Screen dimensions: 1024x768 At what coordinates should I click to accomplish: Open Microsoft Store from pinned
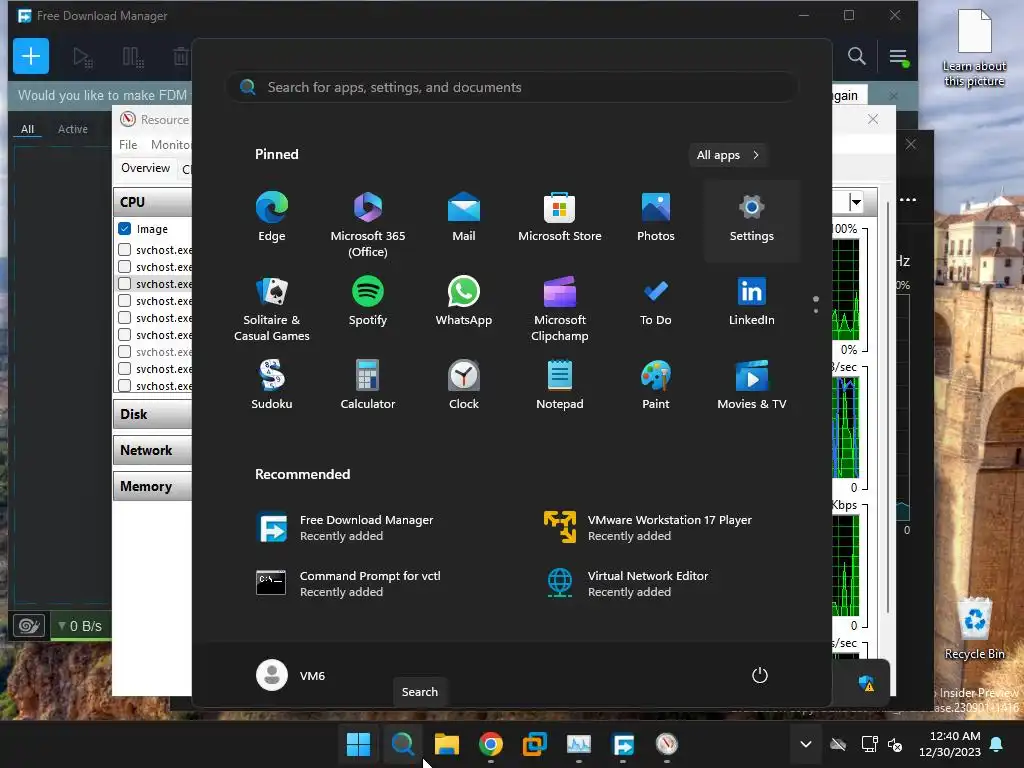[x=560, y=217]
